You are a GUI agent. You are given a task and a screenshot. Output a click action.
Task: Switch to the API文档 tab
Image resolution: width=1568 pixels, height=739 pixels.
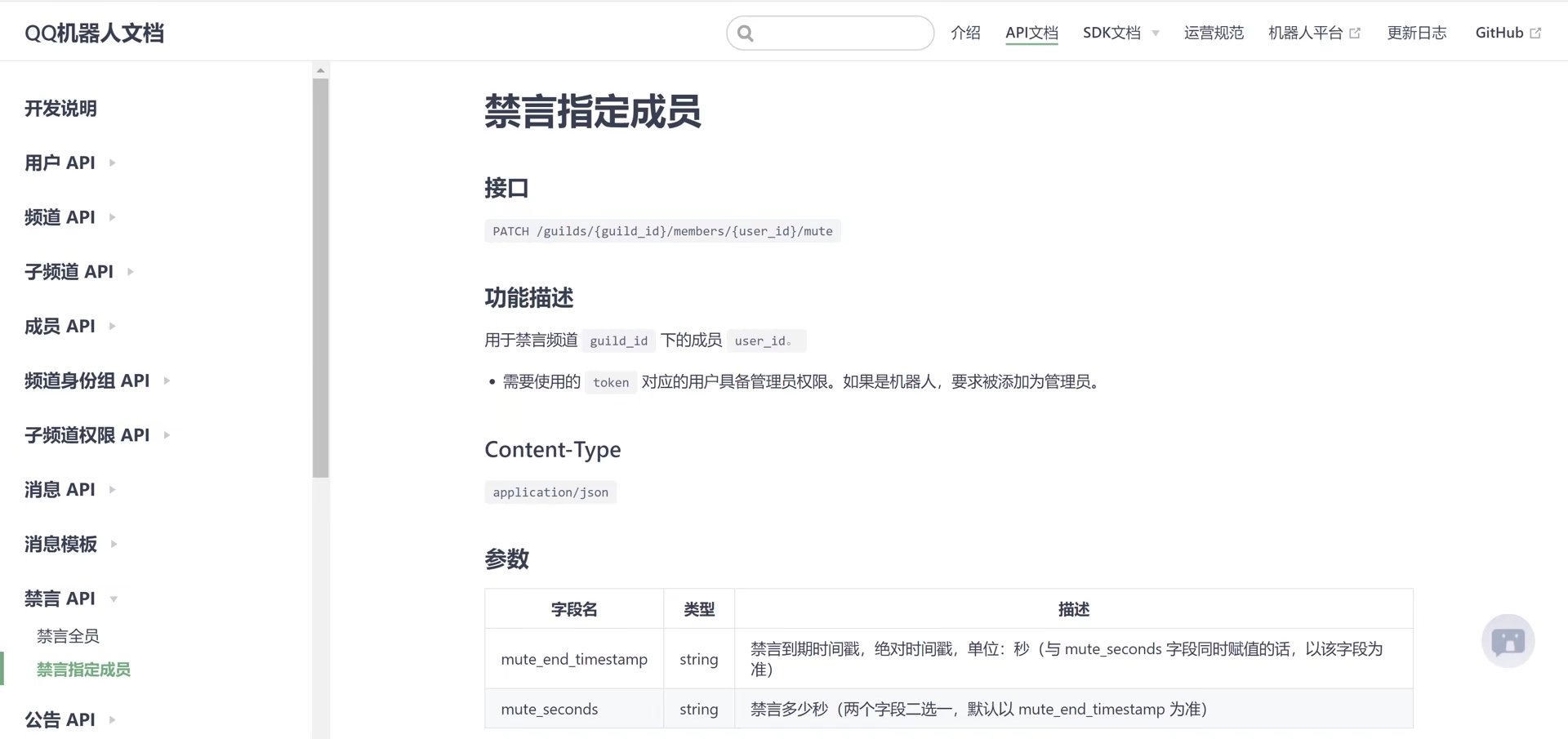1031,33
